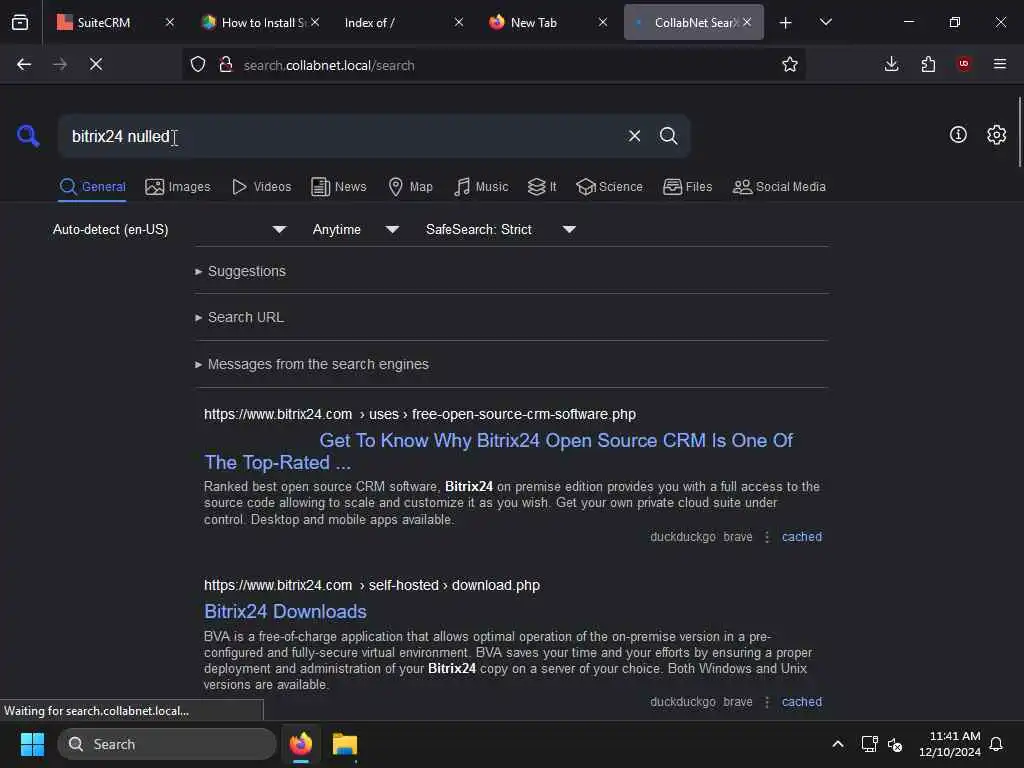Click the SearXNG magnifier logo
The height and width of the screenshot is (768, 1024).
[x=28, y=136]
